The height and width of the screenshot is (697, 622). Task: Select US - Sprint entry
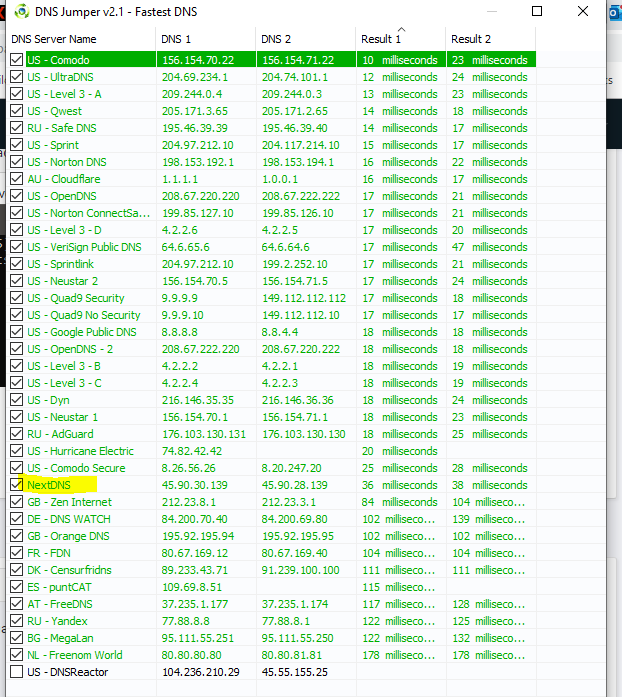pyautogui.click(x=53, y=145)
